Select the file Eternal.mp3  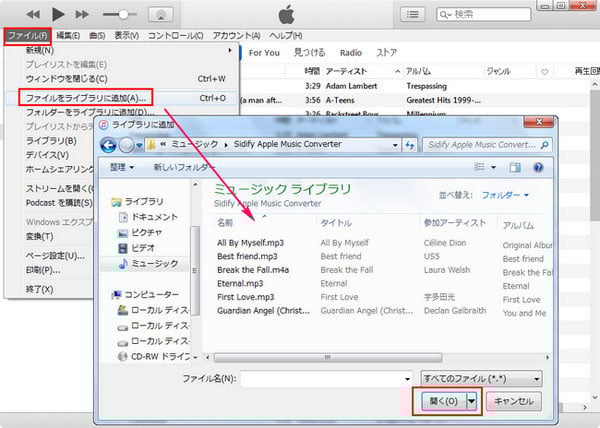click(x=240, y=283)
